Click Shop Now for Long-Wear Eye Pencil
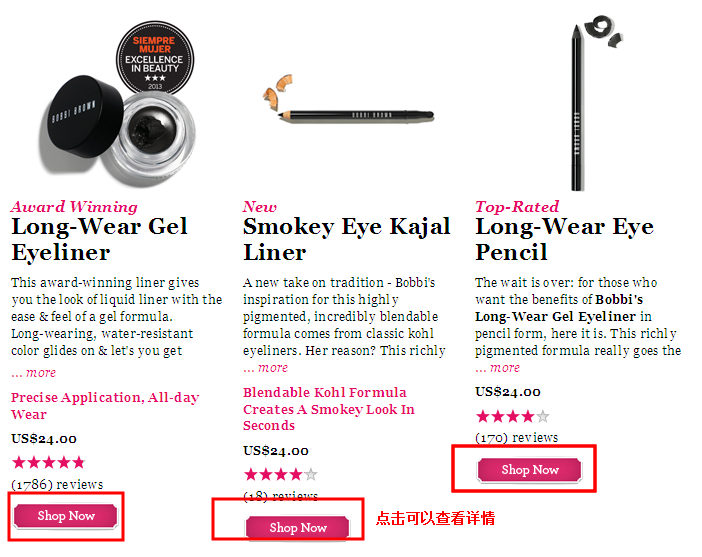This screenshot has height=557, width=702. [530, 470]
